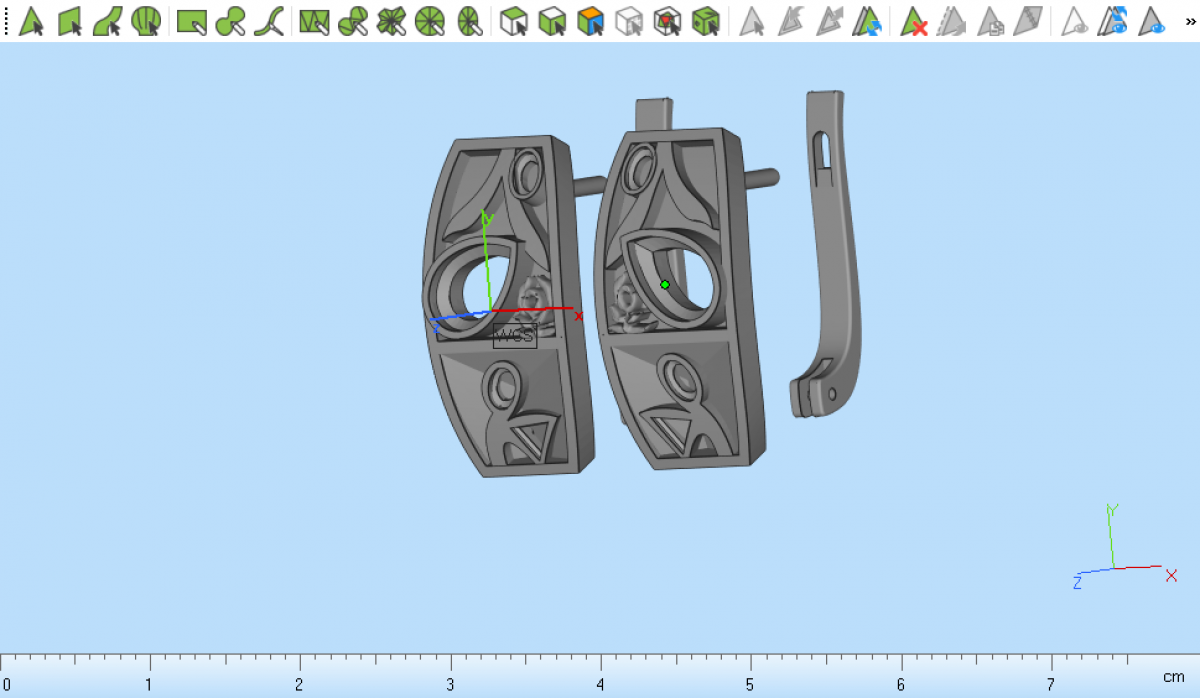The image size is (1200, 698).
Task: Click the grayed-out wireframe cube icon
Action: [x=629, y=21]
